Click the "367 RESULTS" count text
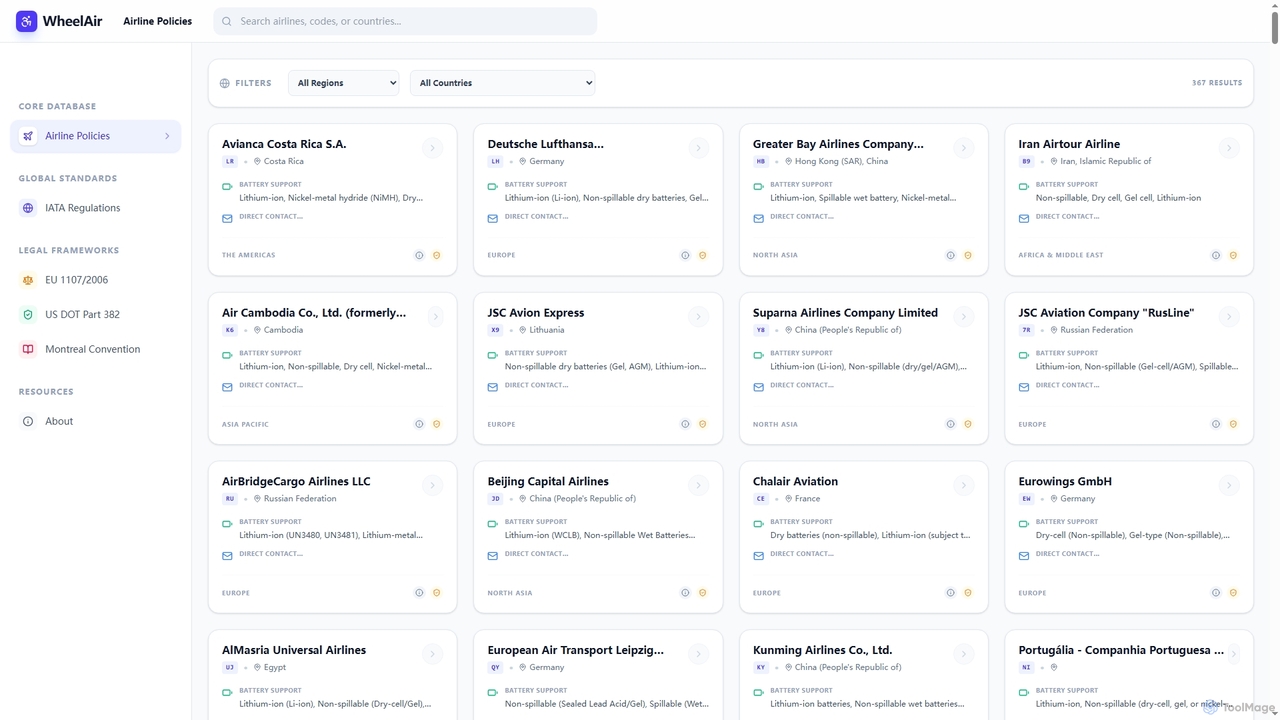The width and height of the screenshot is (1280, 720). click(x=1217, y=83)
